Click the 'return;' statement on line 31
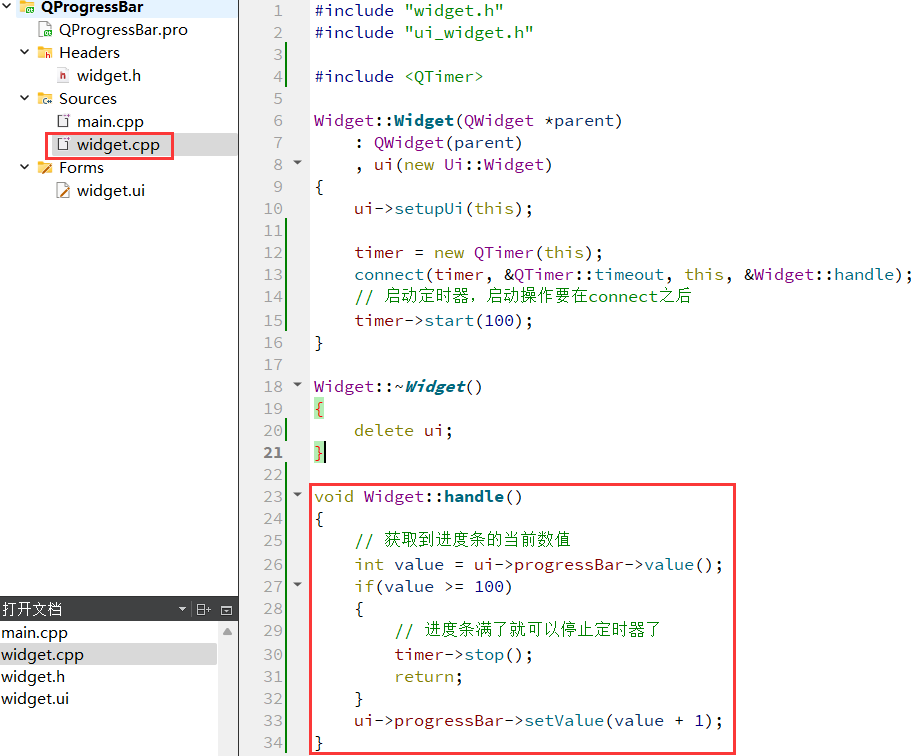Image resolution: width=922 pixels, height=756 pixels. pyautogui.click(x=429, y=677)
